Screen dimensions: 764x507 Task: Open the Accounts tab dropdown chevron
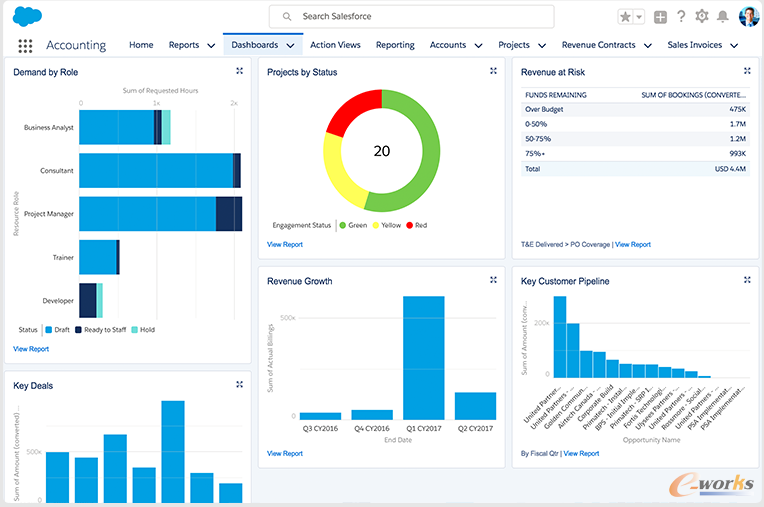(478, 46)
